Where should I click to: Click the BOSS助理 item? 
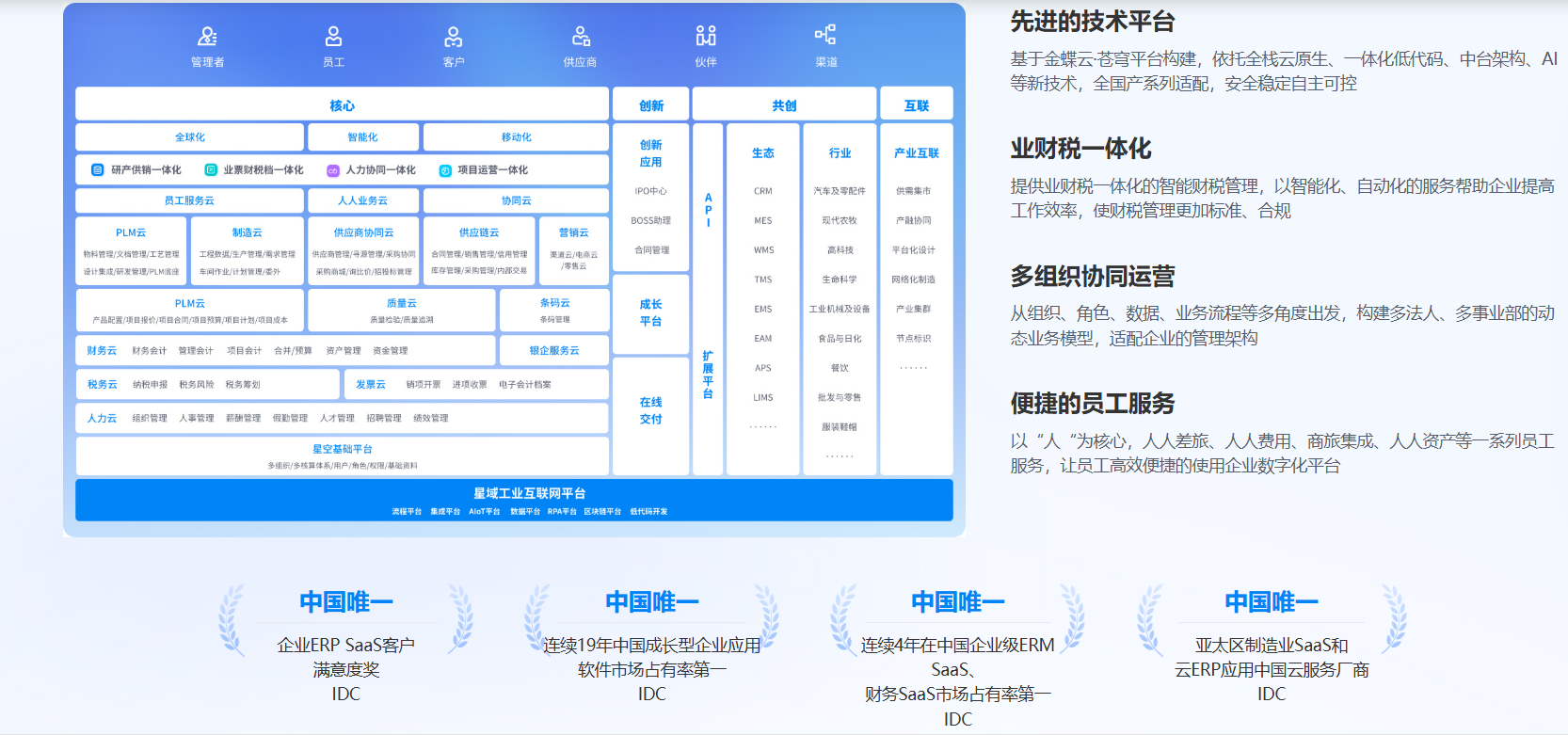tap(650, 220)
